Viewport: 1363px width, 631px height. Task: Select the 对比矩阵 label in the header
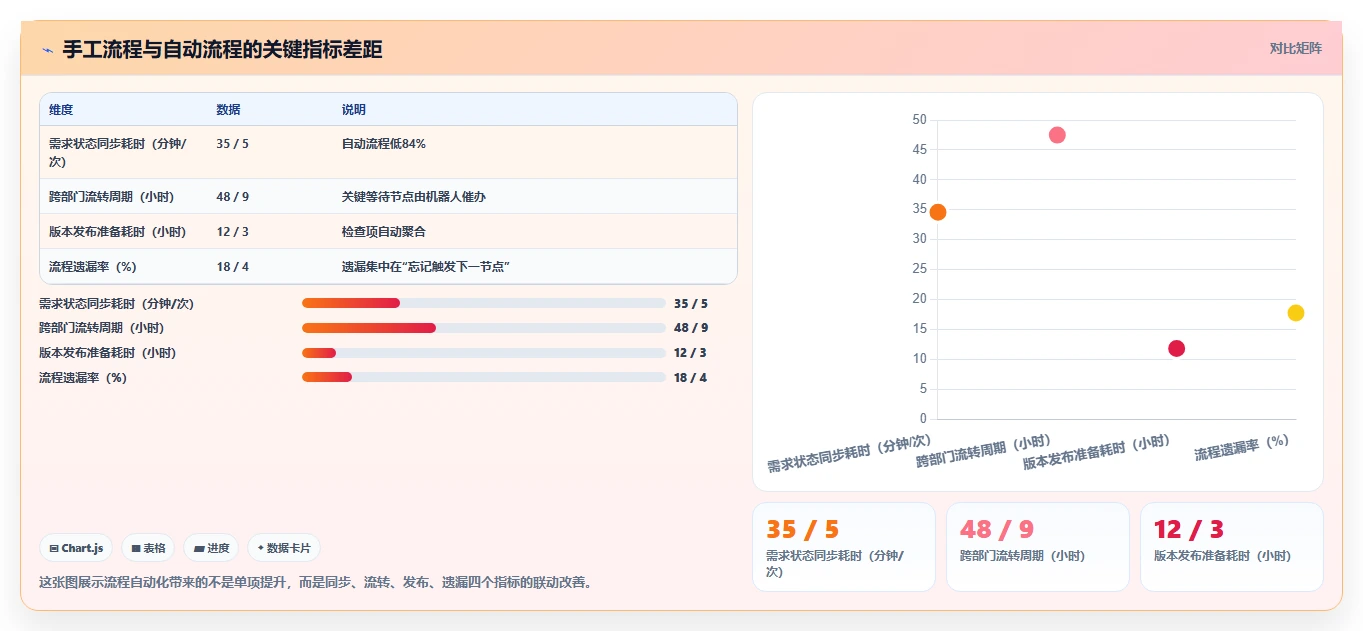click(x=1295, y=48)
